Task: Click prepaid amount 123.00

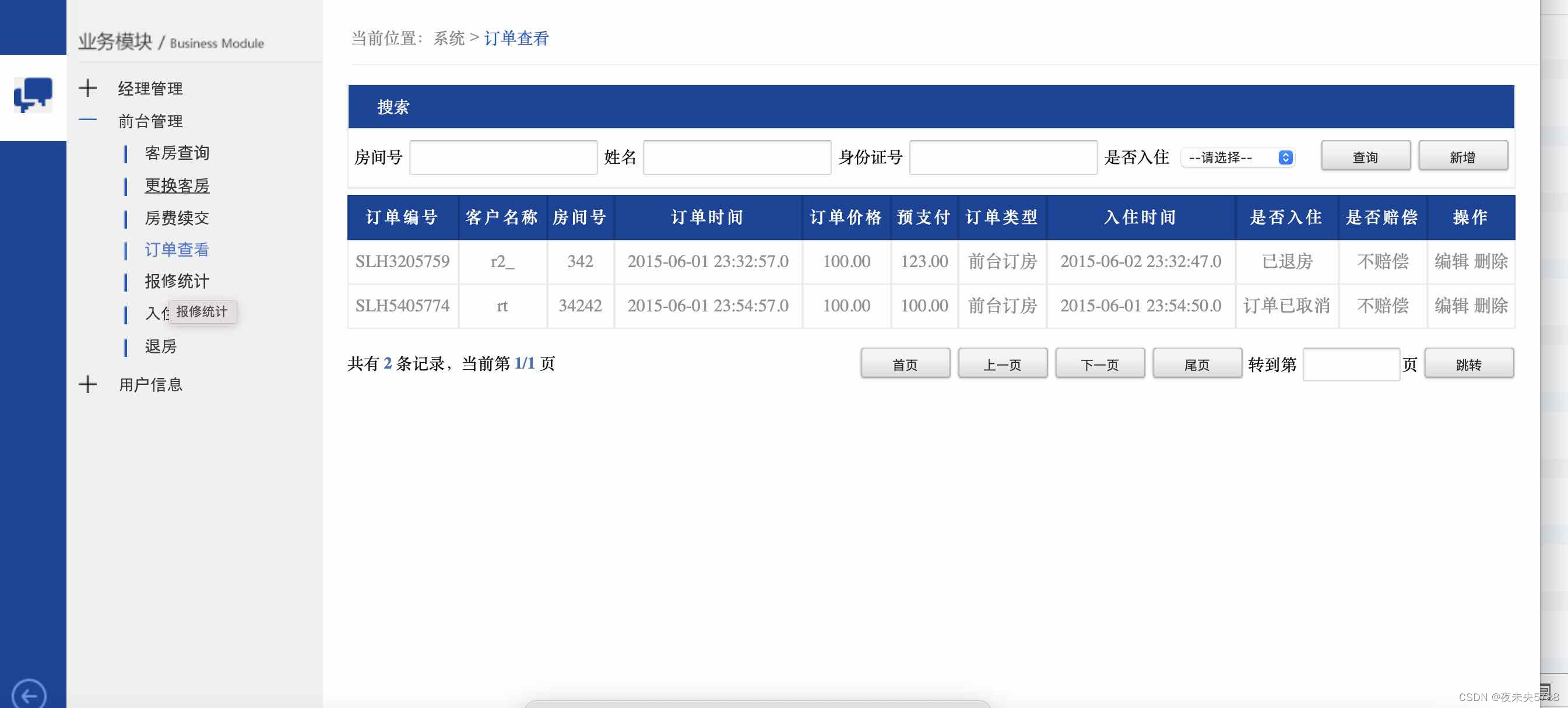Action: tap(924, 262)
